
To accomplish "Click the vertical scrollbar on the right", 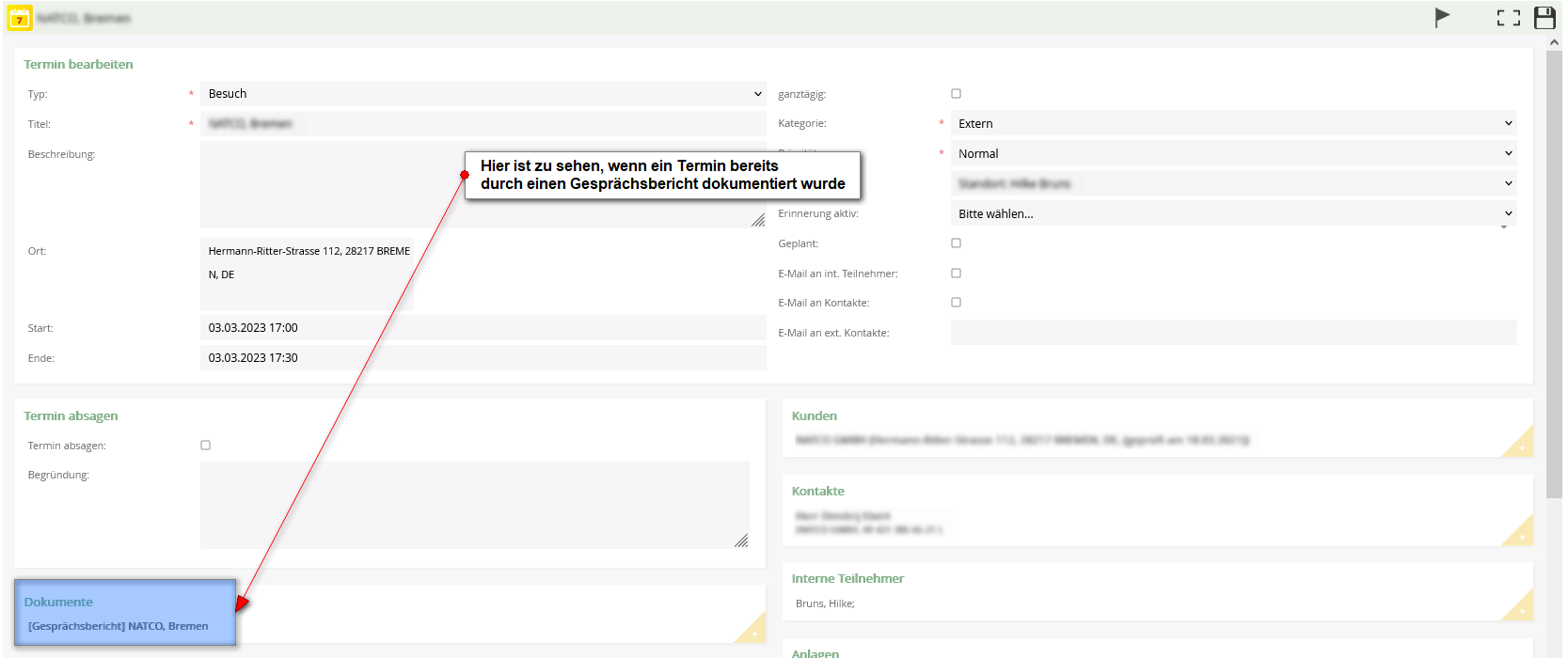I will point(1554,282).
